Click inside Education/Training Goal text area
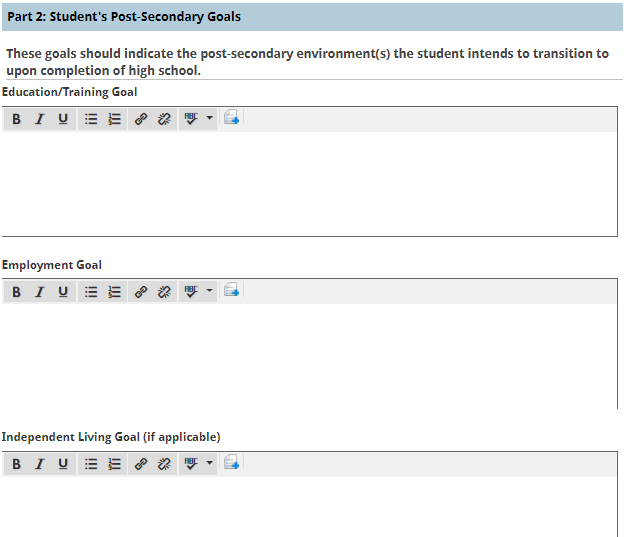The image size is (627, 537). point(310,184)
